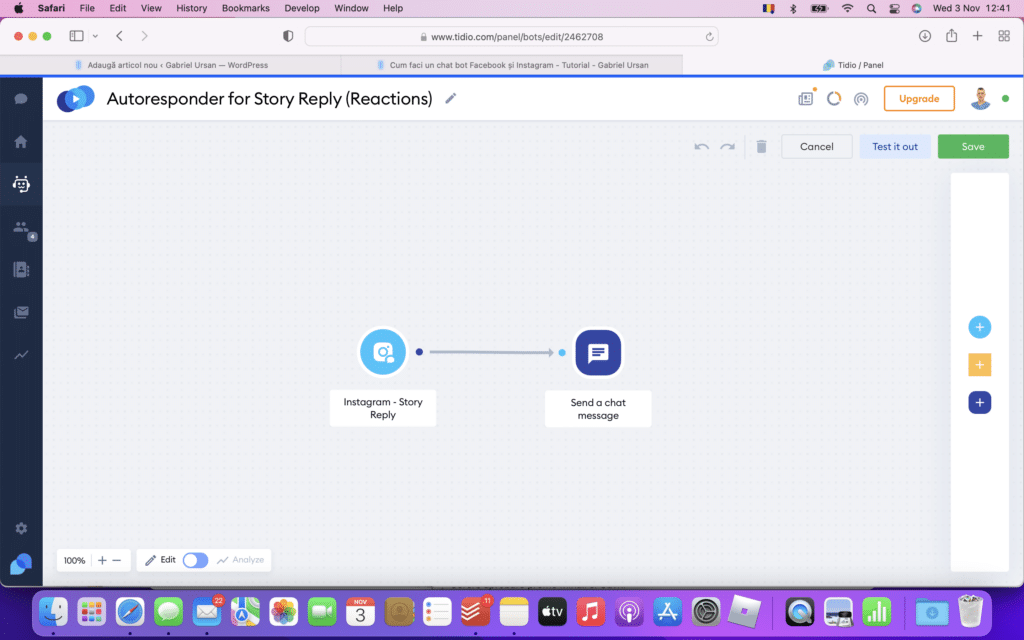This screenshot has height=640, width=1024.
Task: Open Spotlight search in menu bar
Action: pyautogui.click(x=871, y=8)
